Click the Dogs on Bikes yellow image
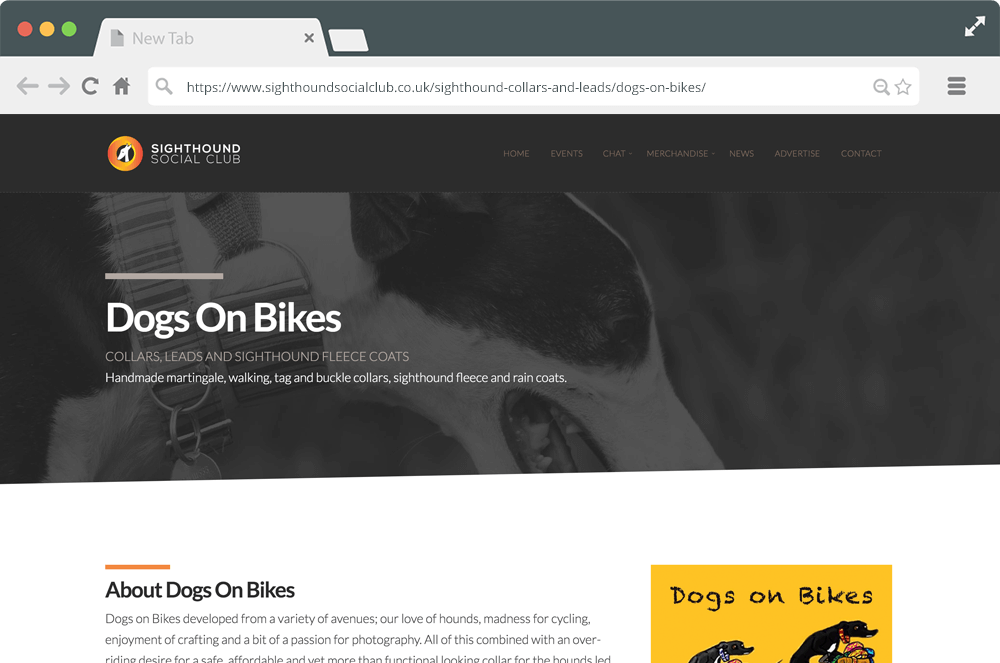 [x=771, y=614]
